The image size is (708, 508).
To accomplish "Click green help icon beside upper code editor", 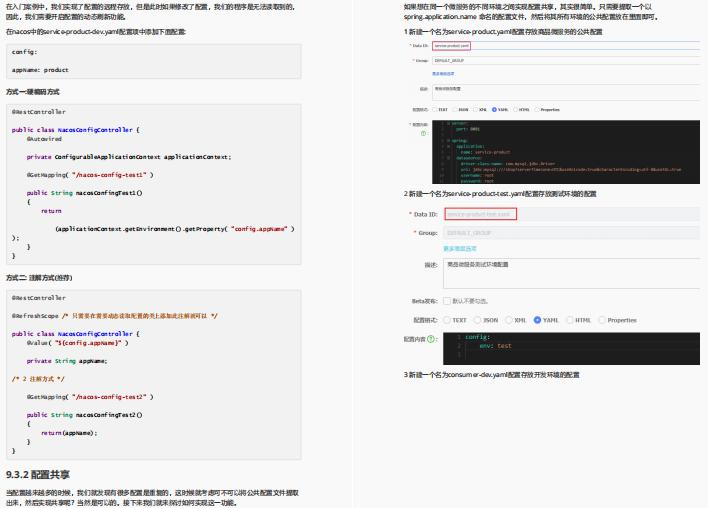I will coord(424,133).
